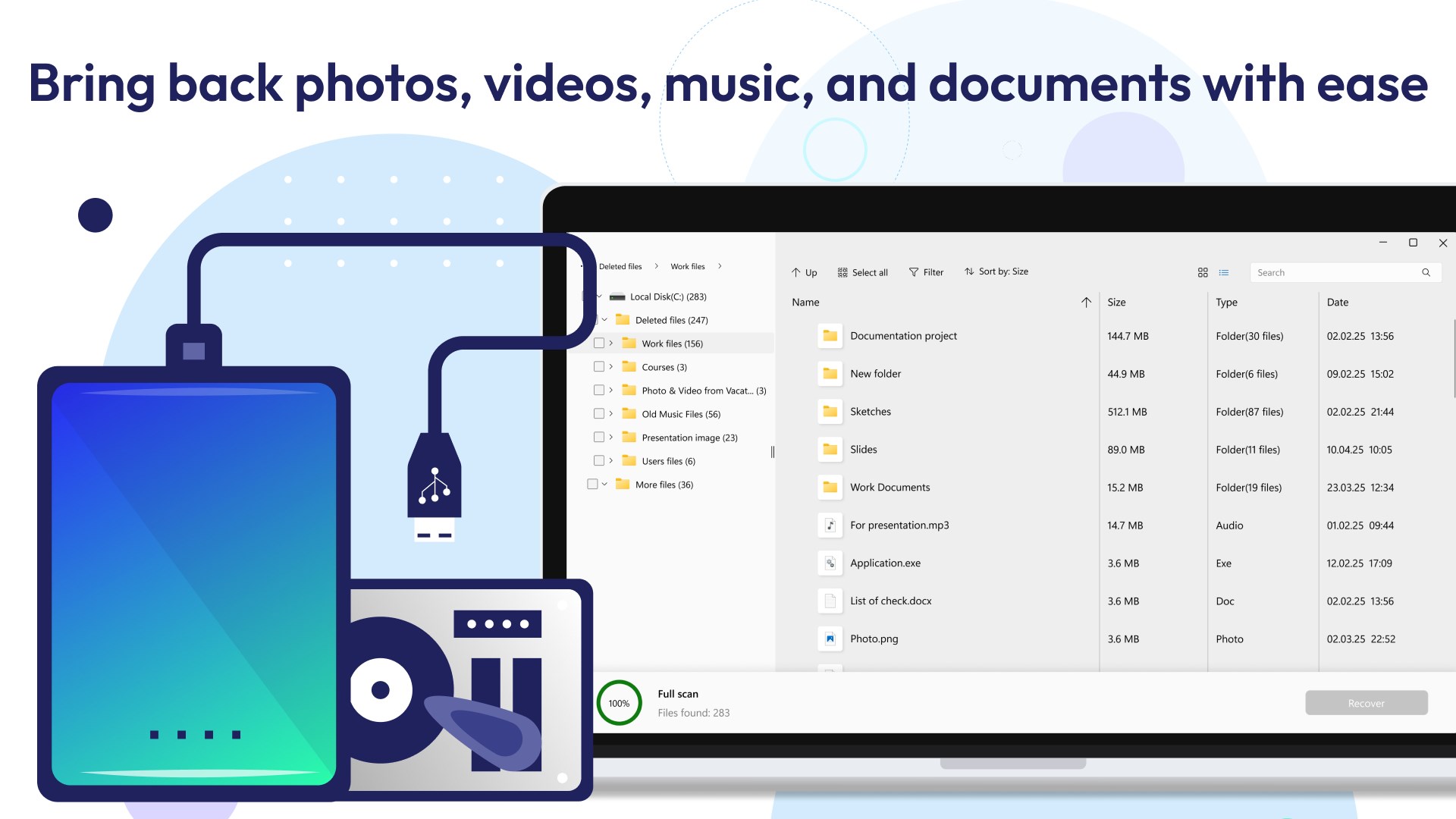Open the Sketches folder icon
This screenshot has width=1456, height=819.
coord(830,411)
